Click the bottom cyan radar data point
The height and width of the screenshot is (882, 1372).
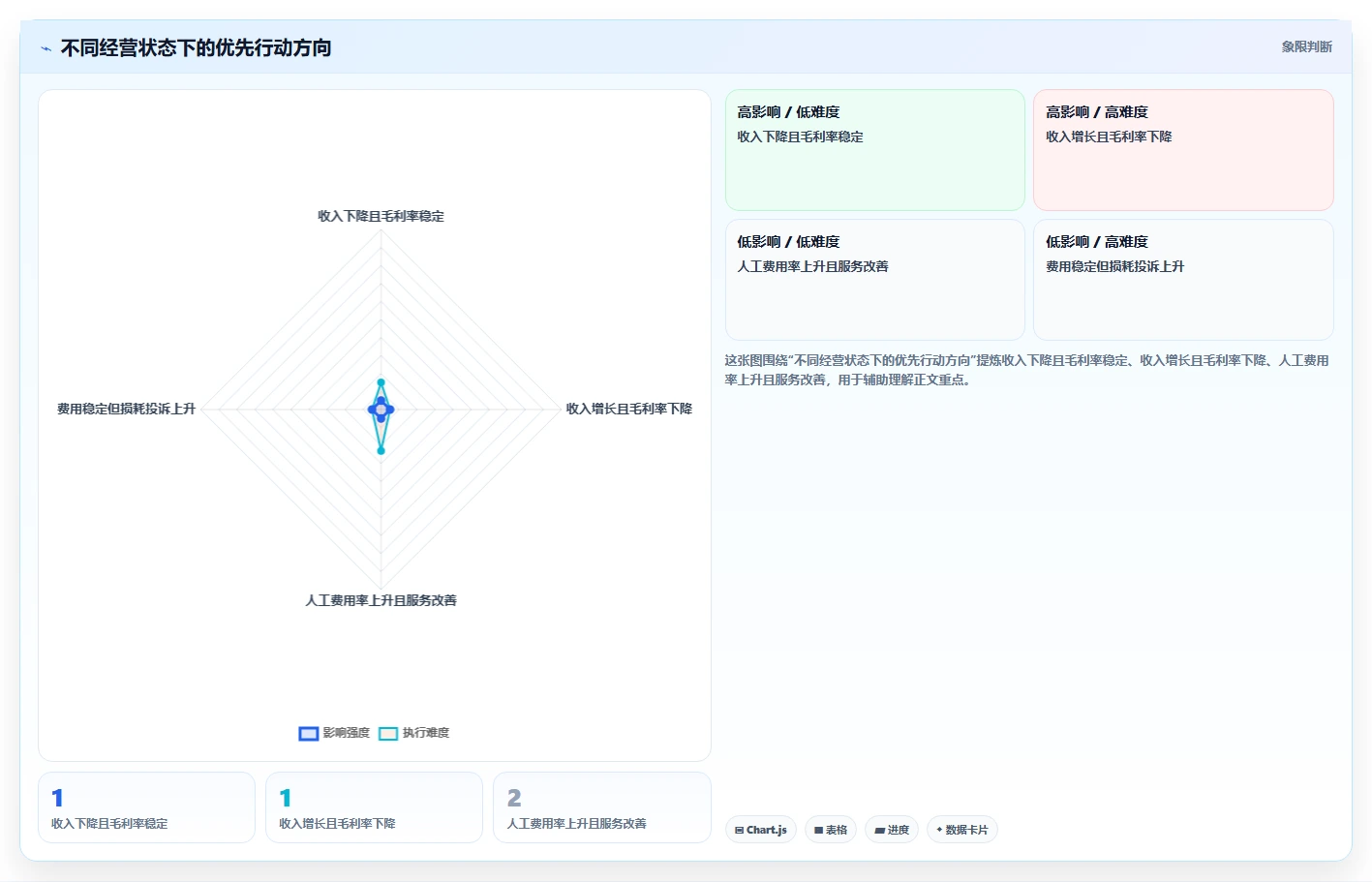pos(381,450)
